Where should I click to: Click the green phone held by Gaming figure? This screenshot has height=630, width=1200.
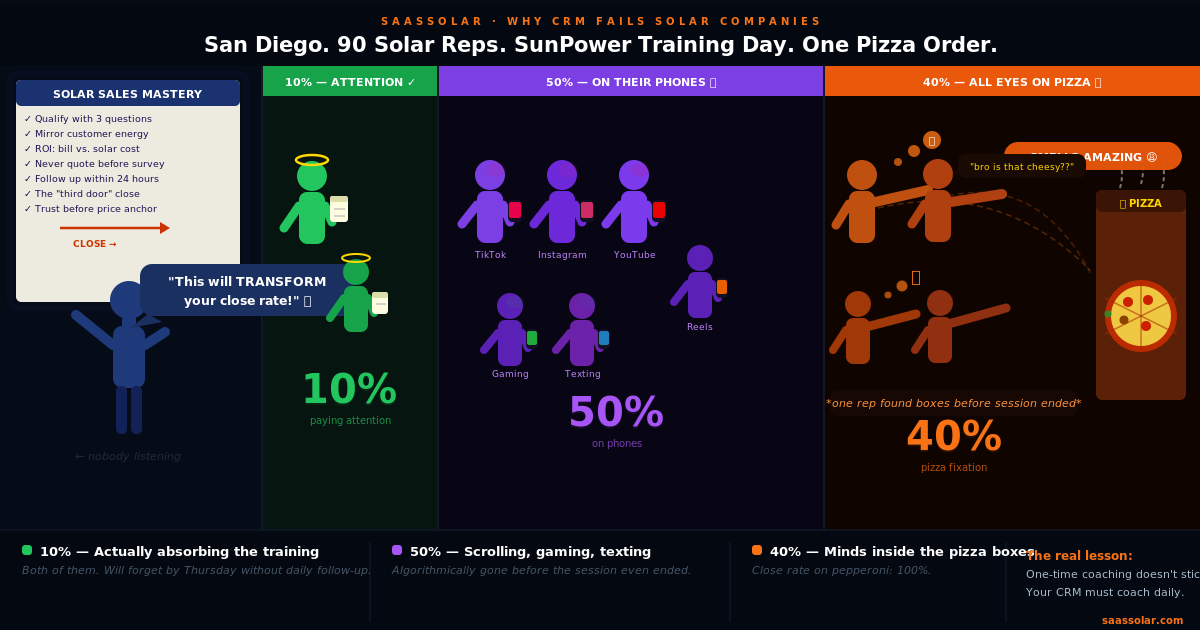pos(532,338)
